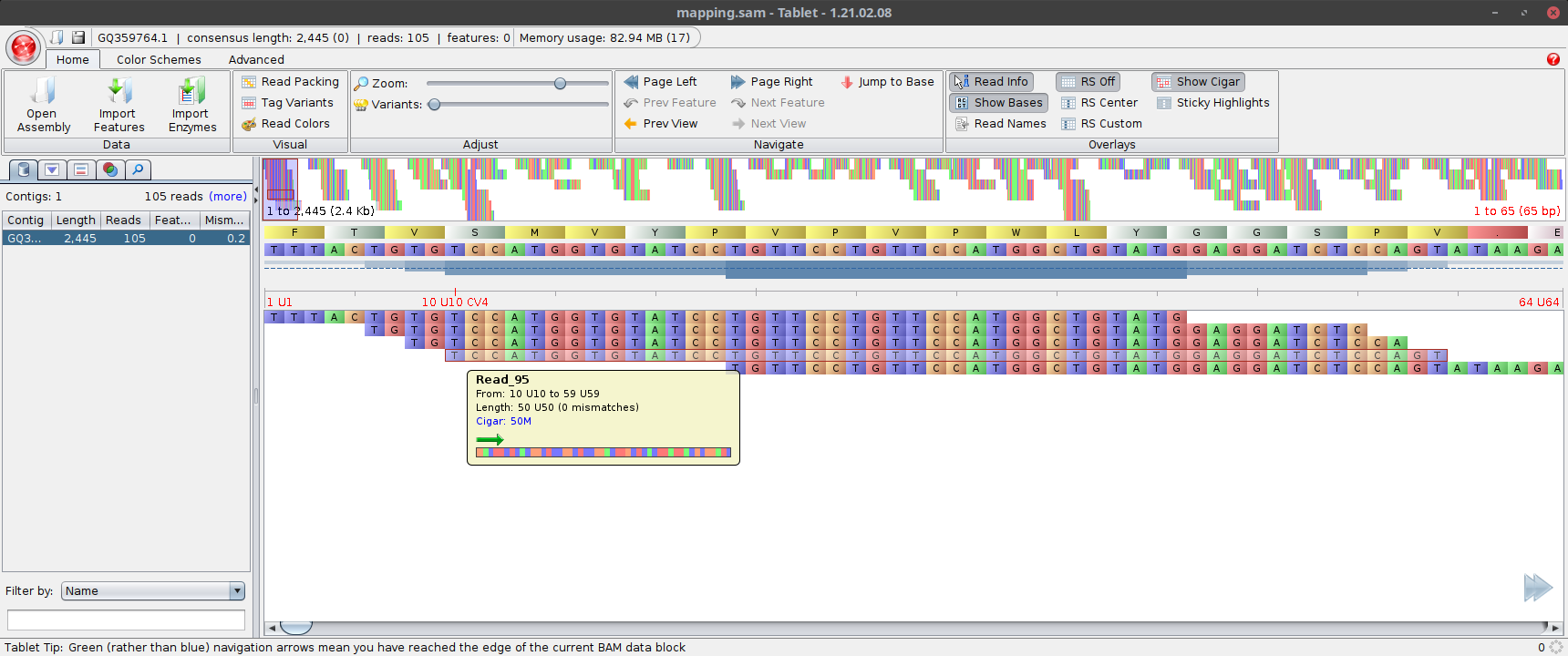Image resolution: width=1568 pixels, height=656 pixels.
Task: Go to Page Left
Action: click(x=660, y=81)
